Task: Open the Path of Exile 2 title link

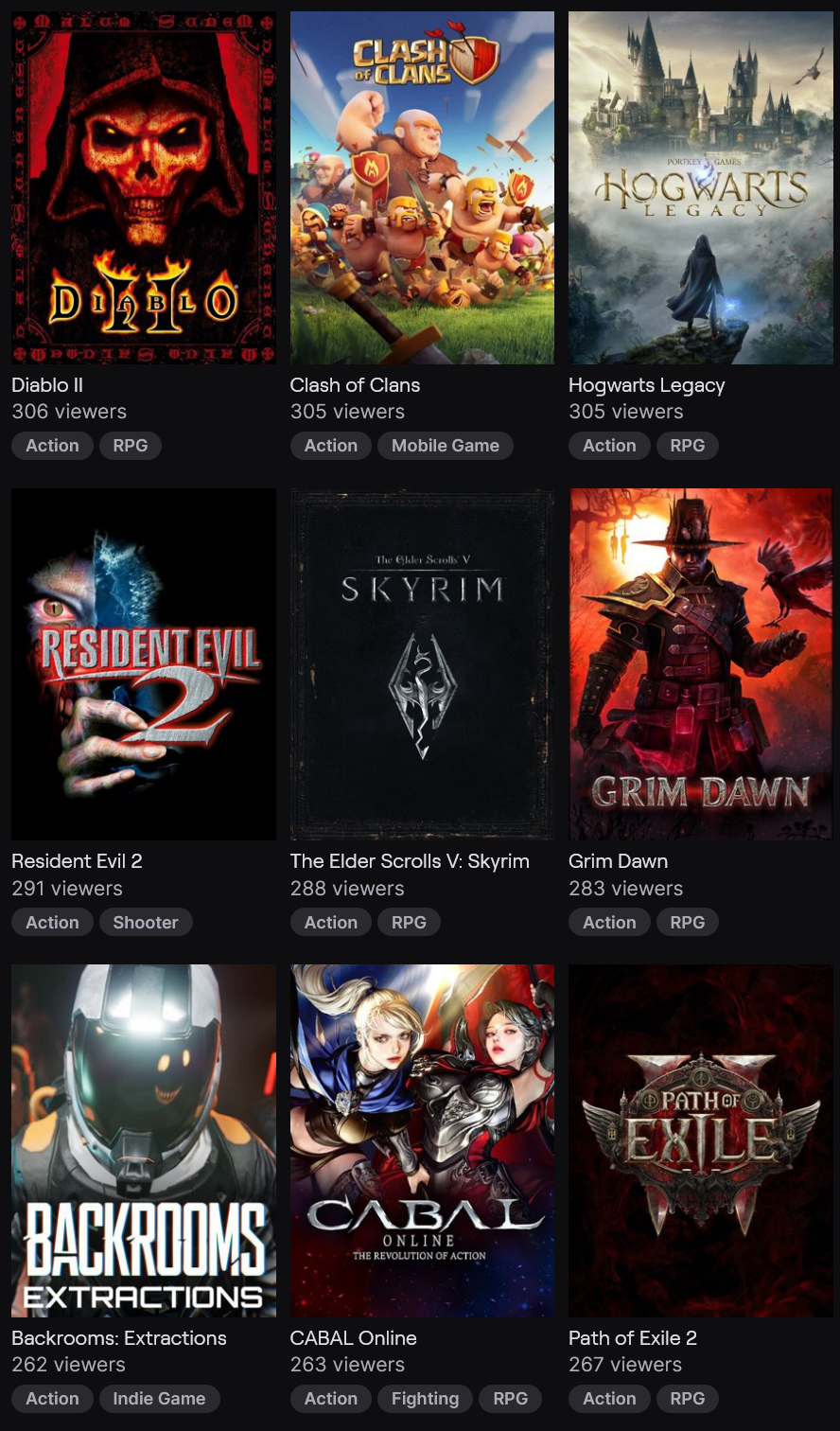Action: point(633,1338)
